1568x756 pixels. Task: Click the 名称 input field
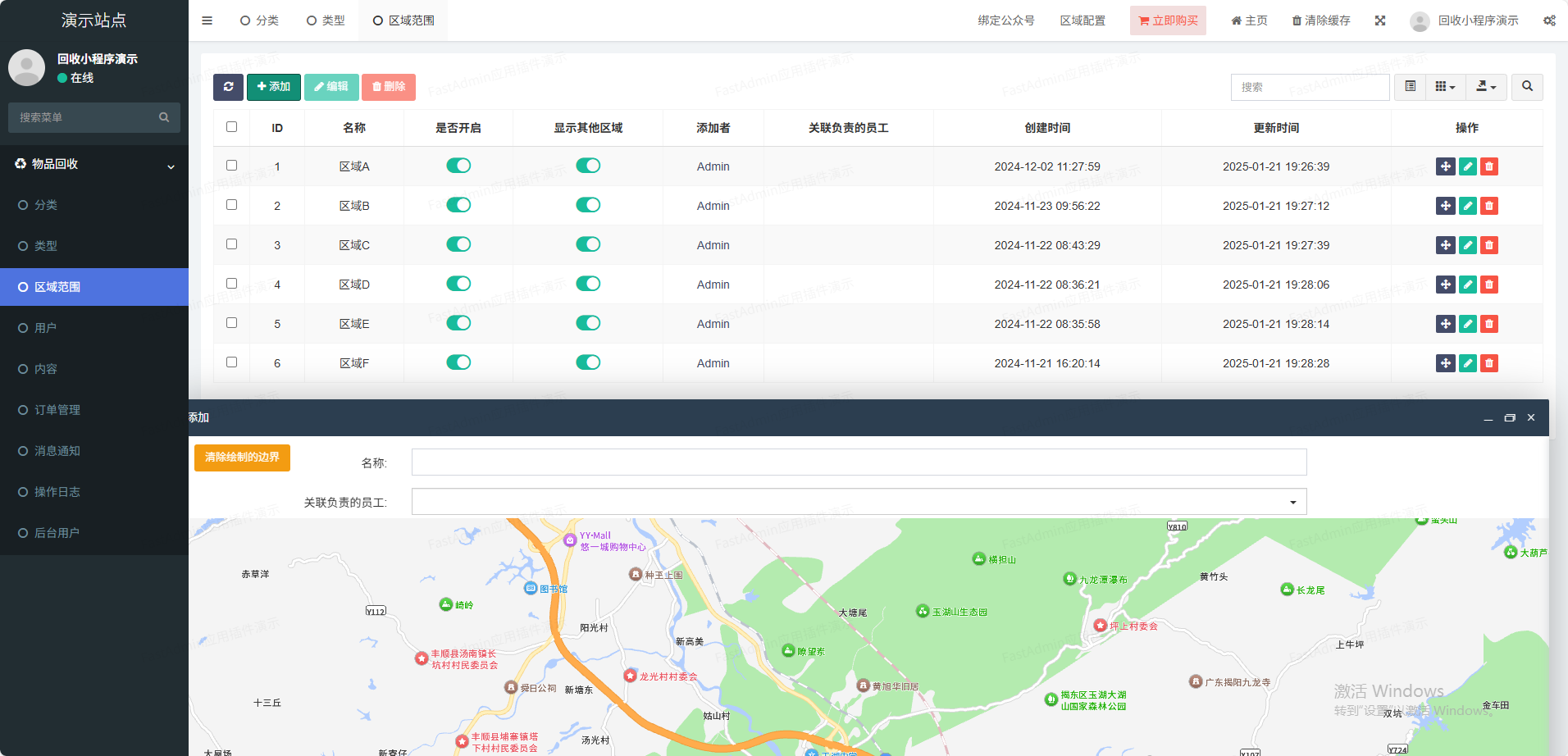[859, 462]
